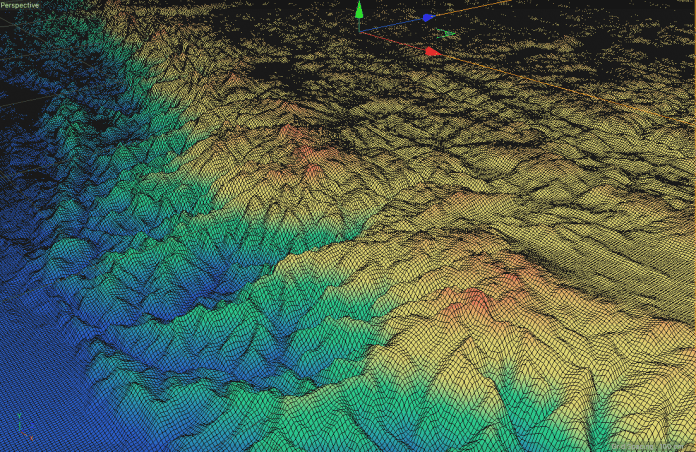Open the Perspective viewport label menu
This screenshot has height=452, width=696.
(x=20, y=5)
